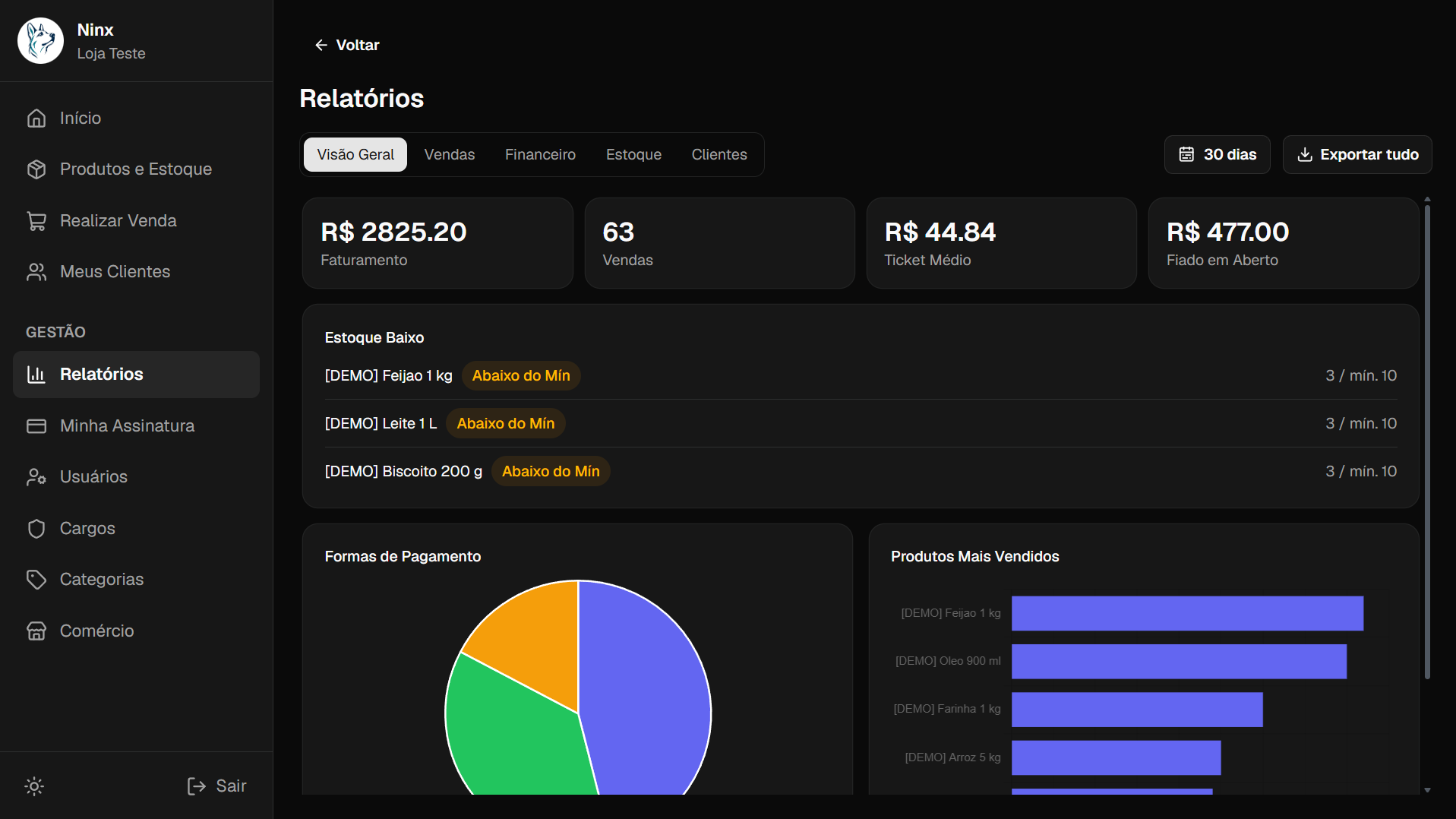Toggle light theme with the sun icon

34,786
